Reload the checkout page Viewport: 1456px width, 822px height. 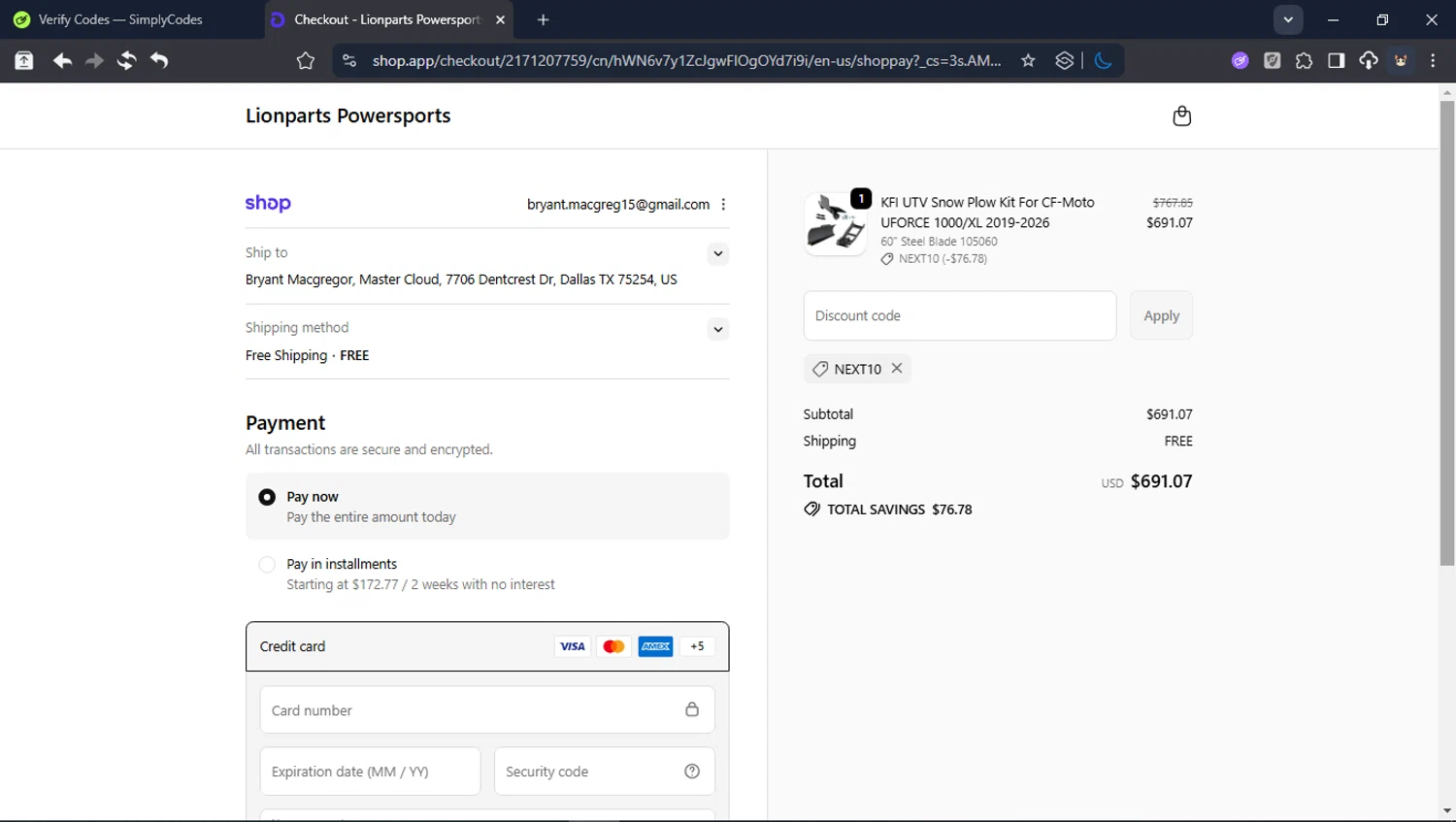(126, 60)
